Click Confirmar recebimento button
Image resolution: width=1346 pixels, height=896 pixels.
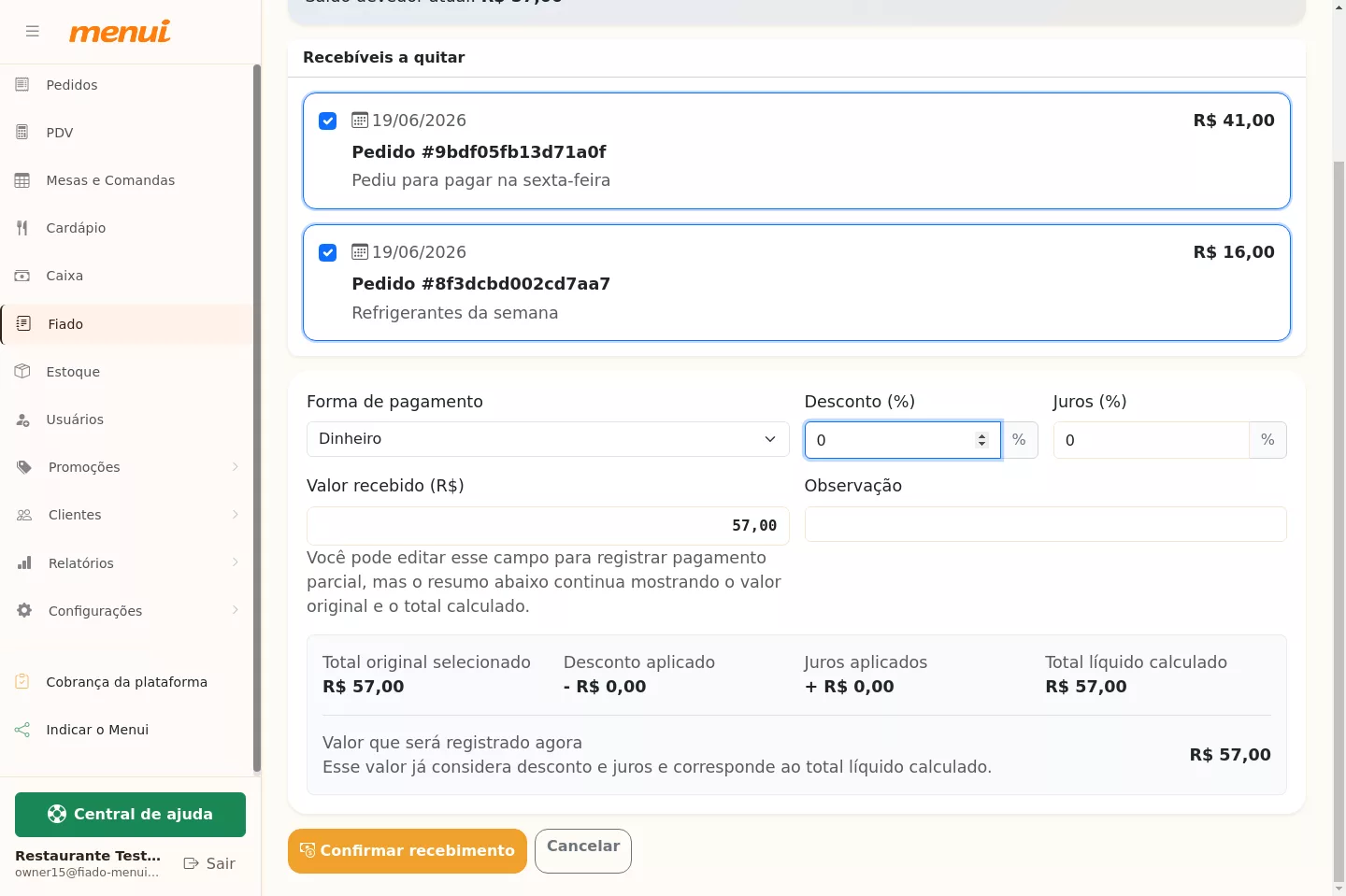click(408, 851)
